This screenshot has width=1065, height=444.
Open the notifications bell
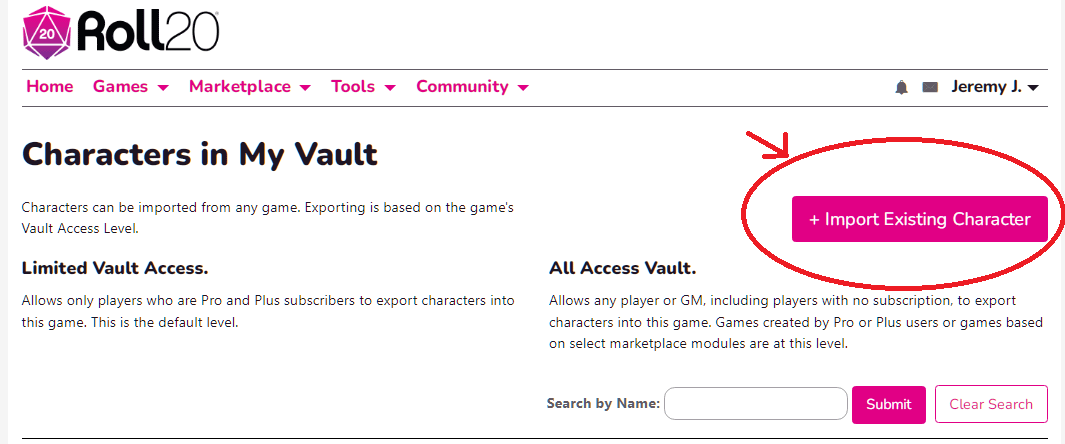click(901, 87)
